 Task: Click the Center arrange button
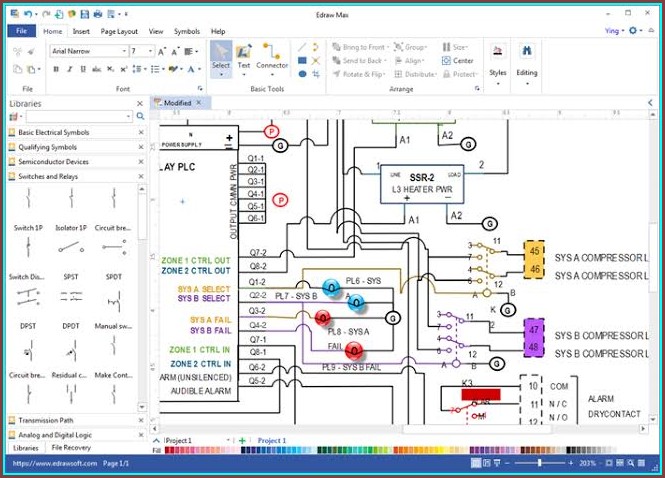click(458, 61)
